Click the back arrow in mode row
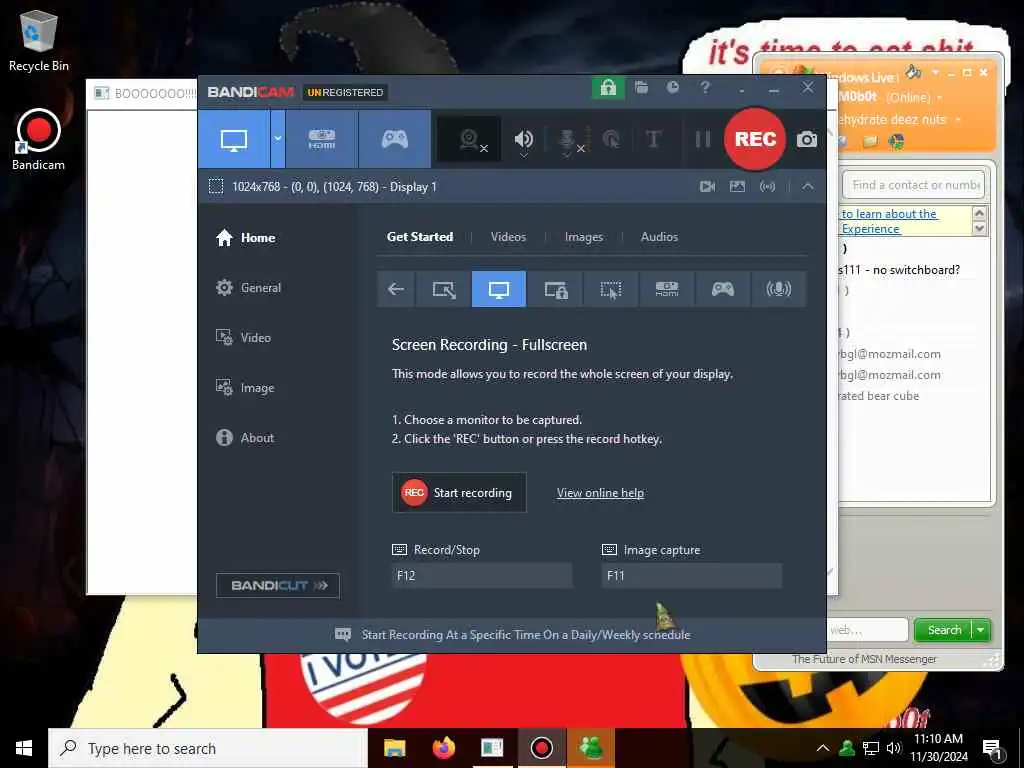1024x768 pixels. 396,289
